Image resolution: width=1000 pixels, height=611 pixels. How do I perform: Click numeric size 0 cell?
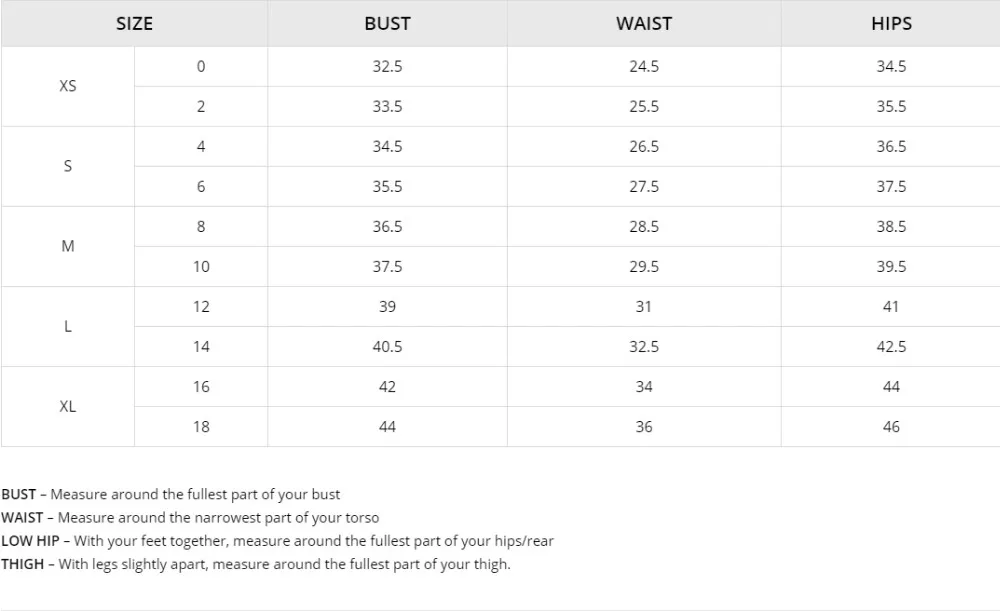(201, 66)
